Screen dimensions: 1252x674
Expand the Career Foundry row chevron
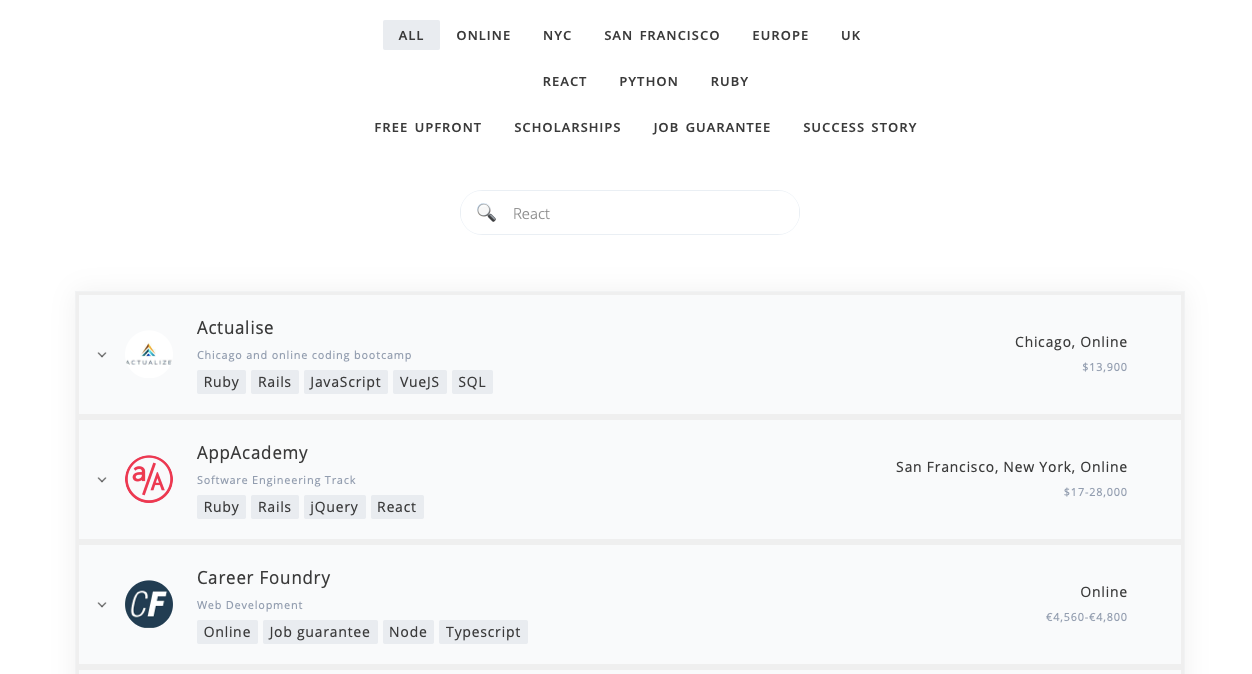(x=102, y=605)
